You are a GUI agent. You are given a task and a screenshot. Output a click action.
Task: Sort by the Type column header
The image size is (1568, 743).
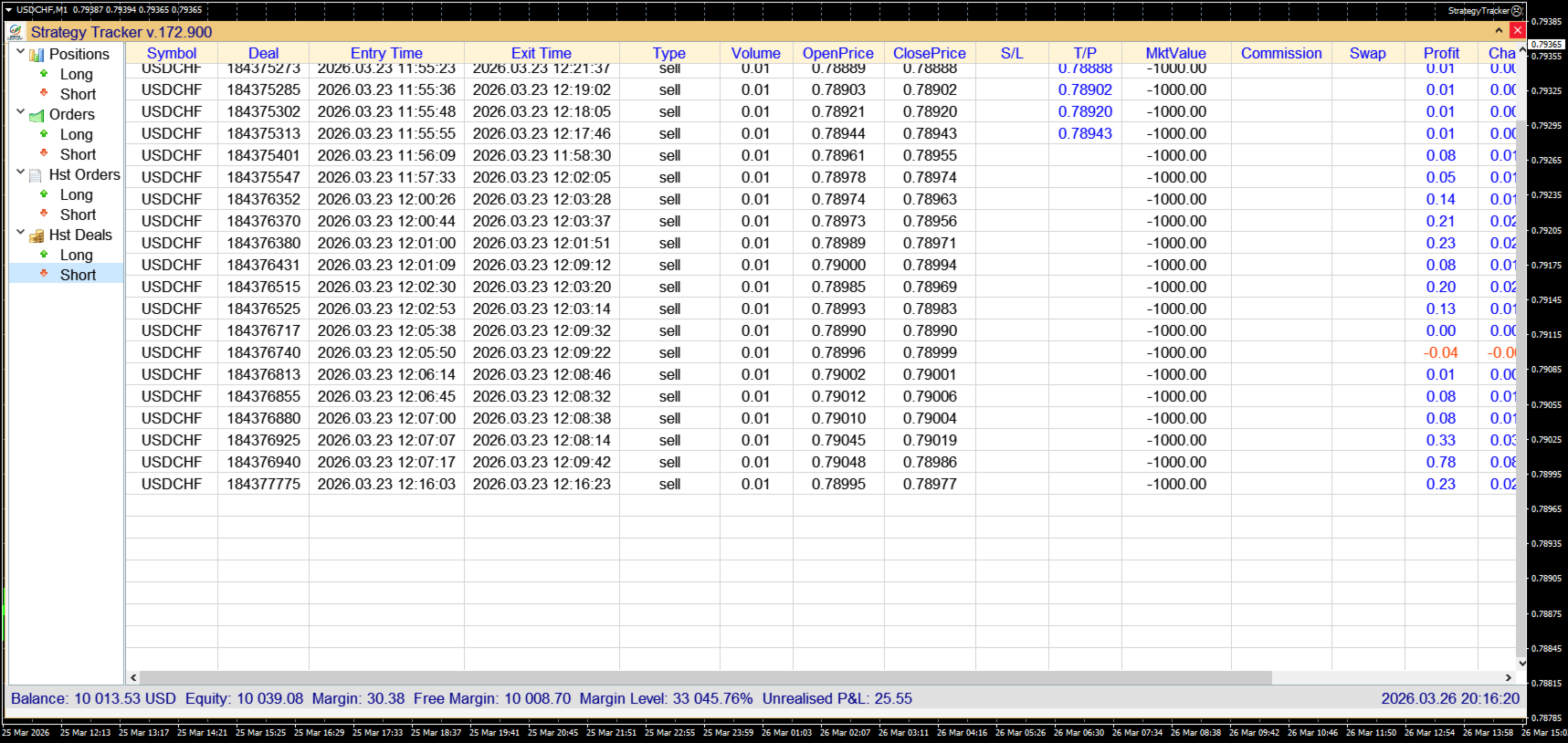[669, 53]
